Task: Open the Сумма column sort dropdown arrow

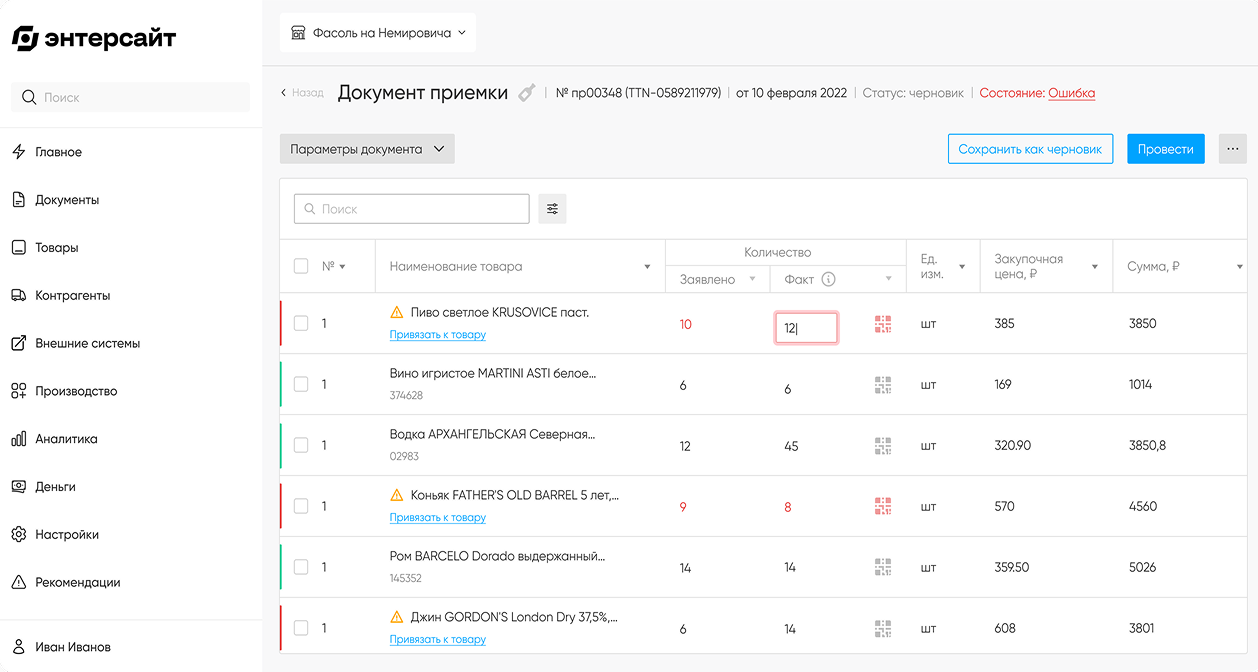Action: click(x=1239, y=267)
